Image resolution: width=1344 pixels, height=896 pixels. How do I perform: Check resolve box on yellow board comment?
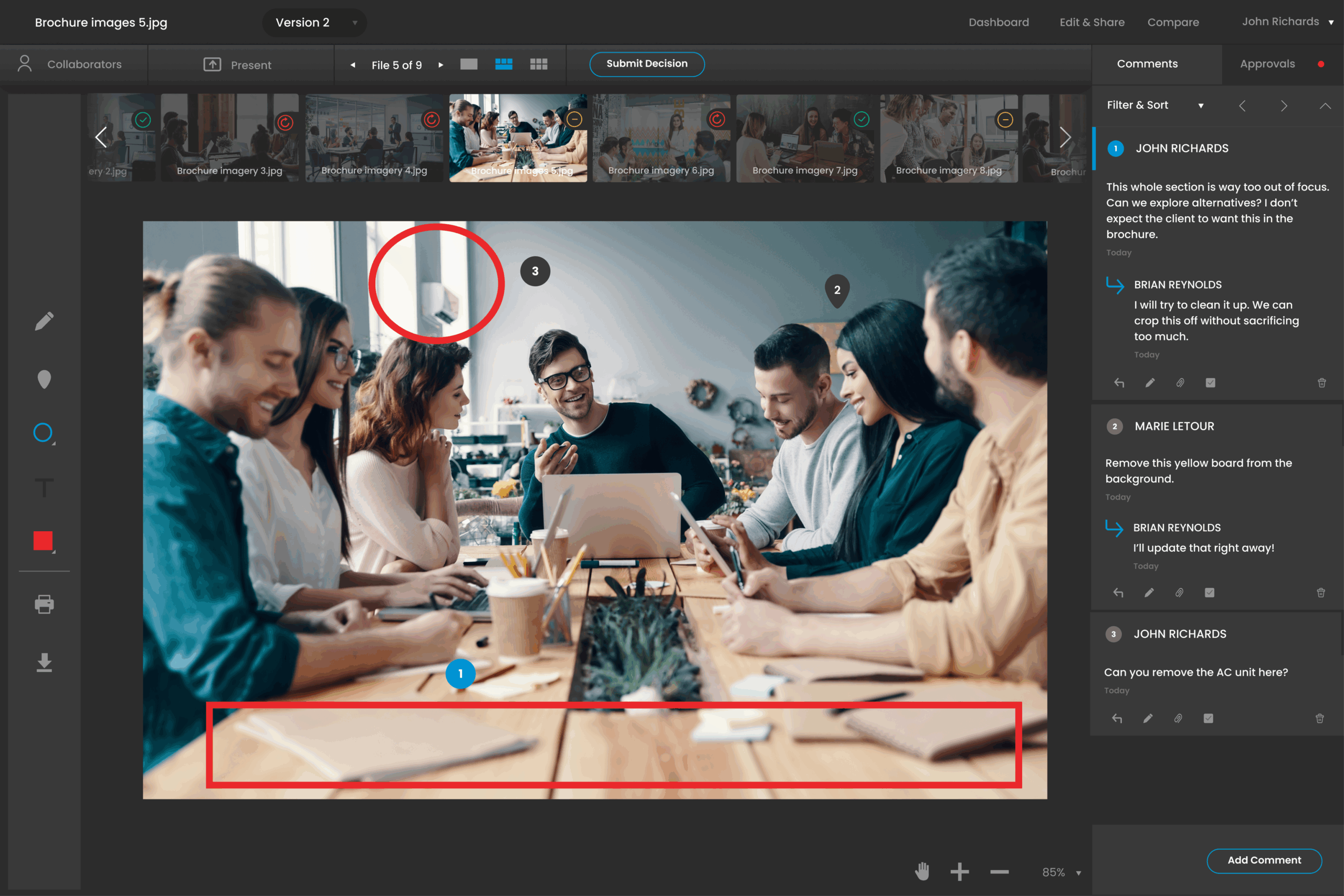[x=1209, y=593]
